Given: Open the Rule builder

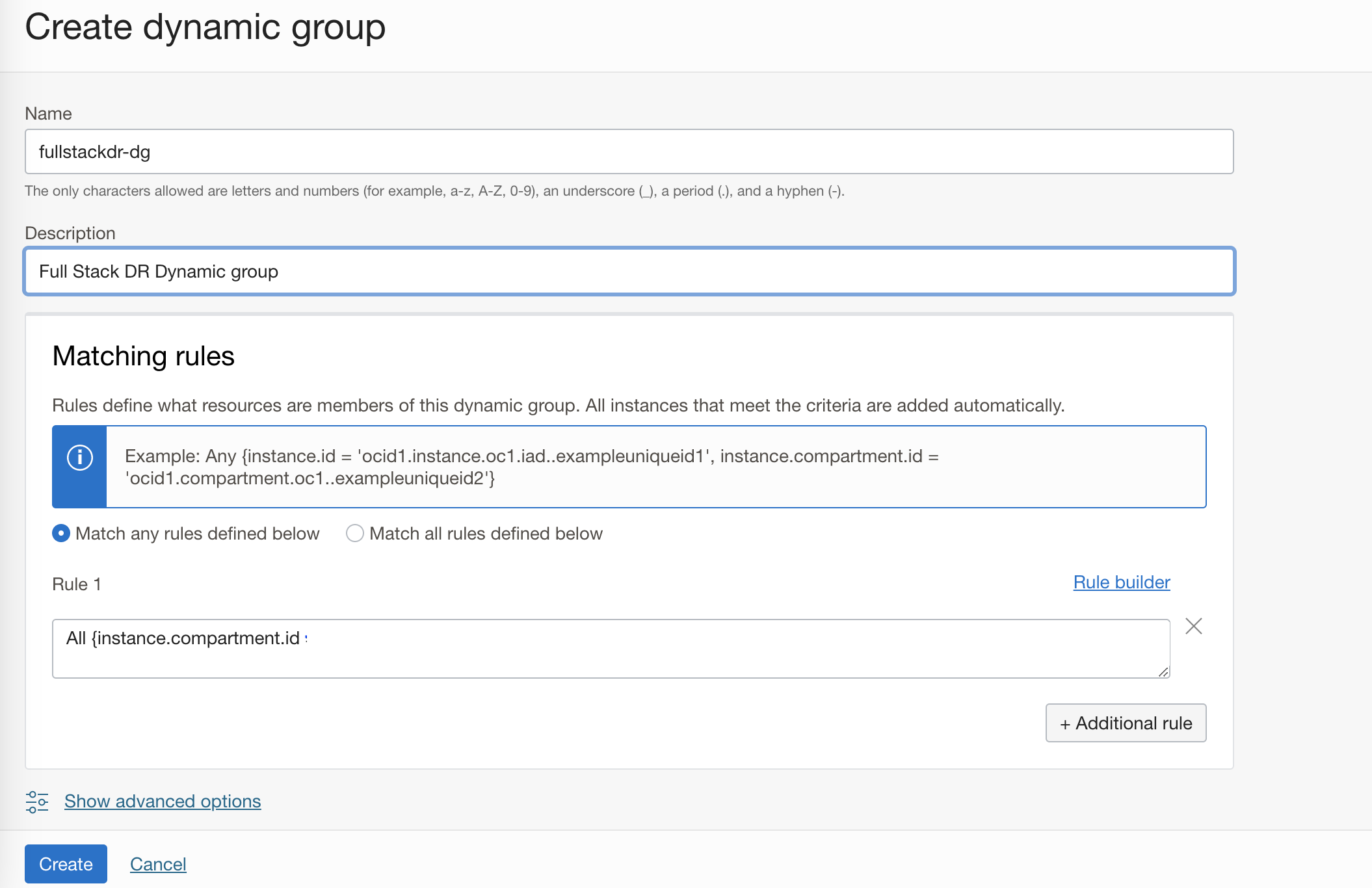Looking at the screenshot, I should (1120, 582).
